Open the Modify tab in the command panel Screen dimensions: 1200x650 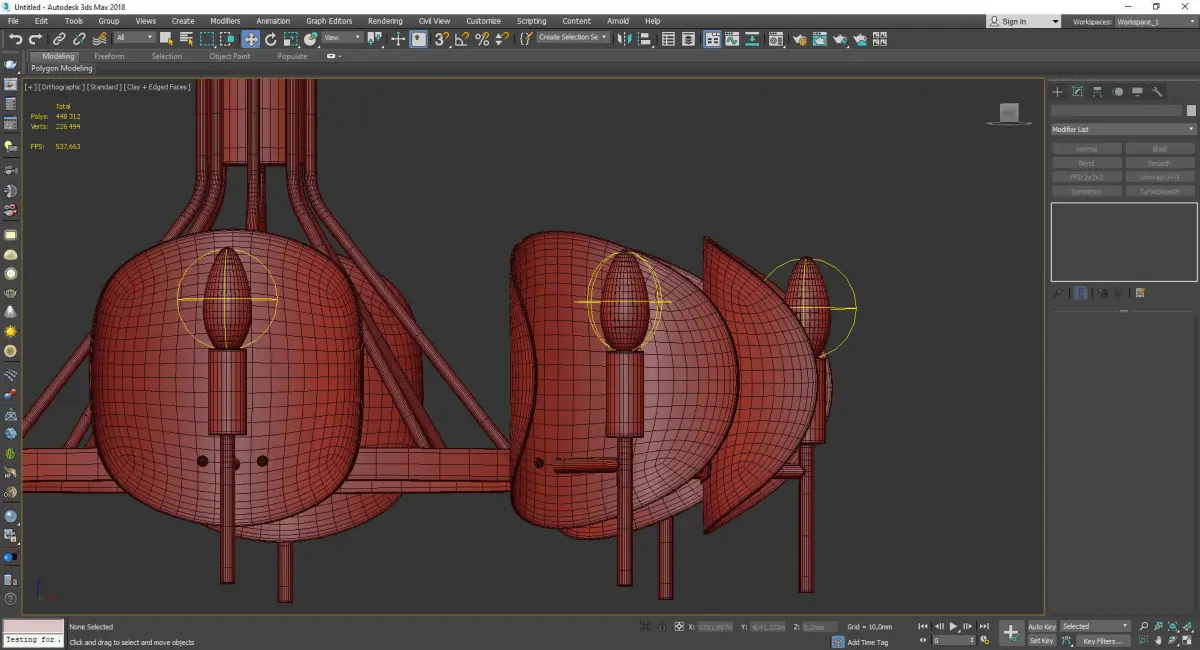tap(1078, 92)
